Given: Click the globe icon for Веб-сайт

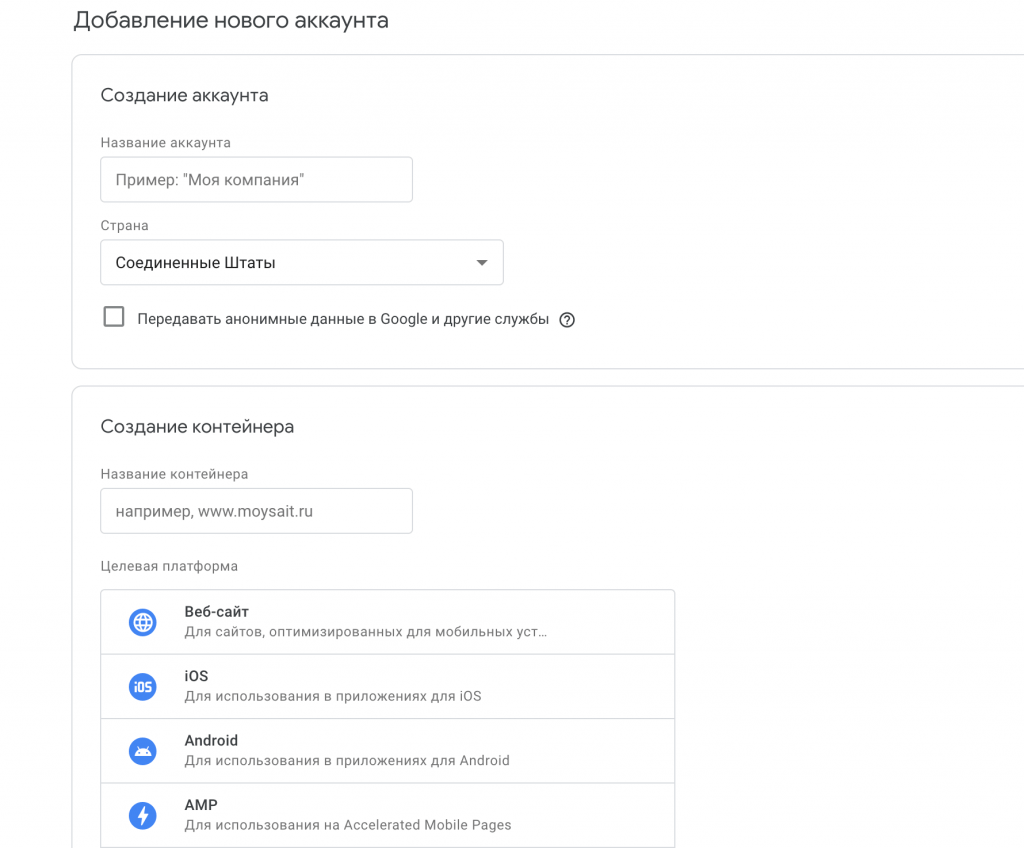Looking at the screenshot, I should (x=143, y=622).
